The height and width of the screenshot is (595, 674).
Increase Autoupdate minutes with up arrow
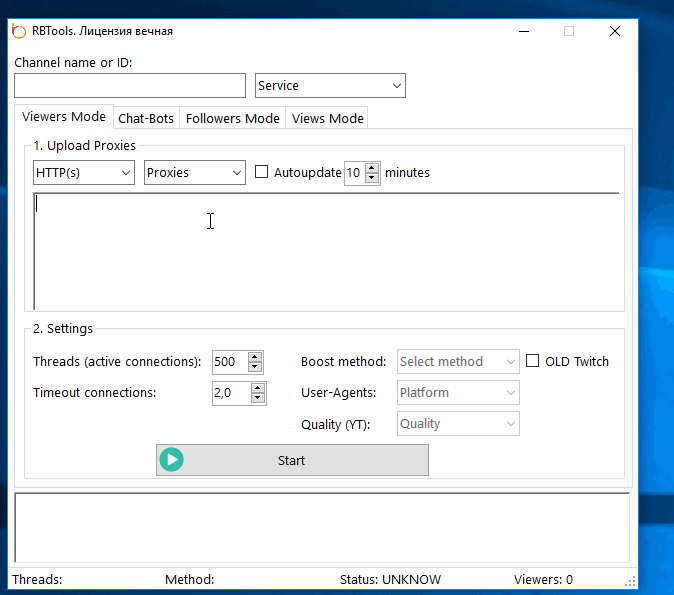click(373, 167)
